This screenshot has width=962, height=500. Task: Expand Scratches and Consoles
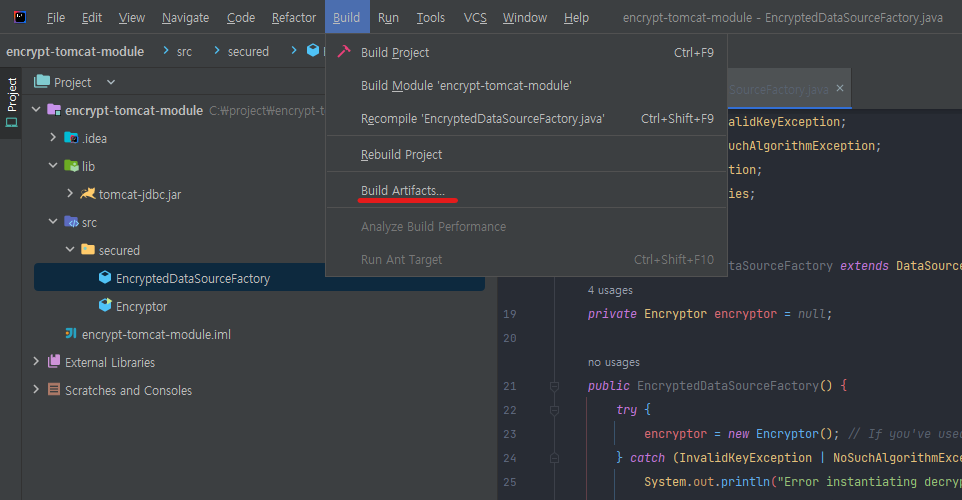pyautogui.click(x=36, y=389)
